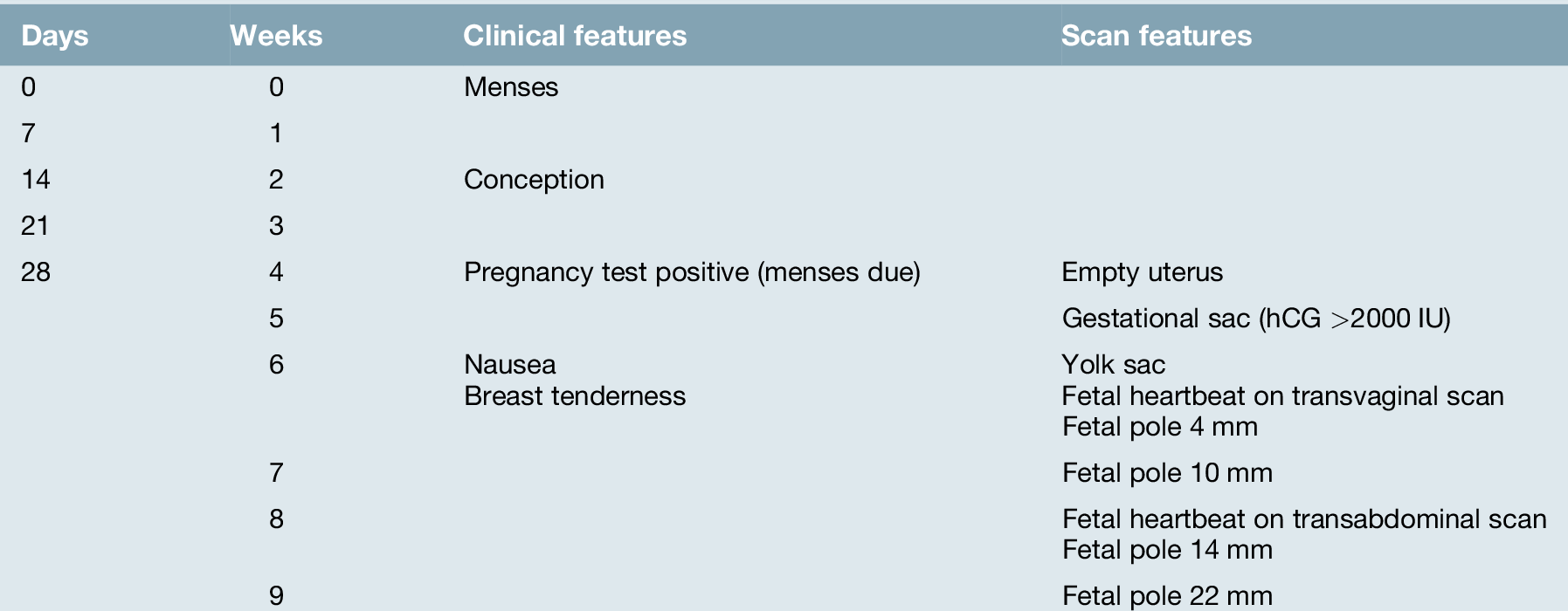Click the Conception entry
Image resolution: width=1568 pixels, height=611 pixels.
[534, 180]
